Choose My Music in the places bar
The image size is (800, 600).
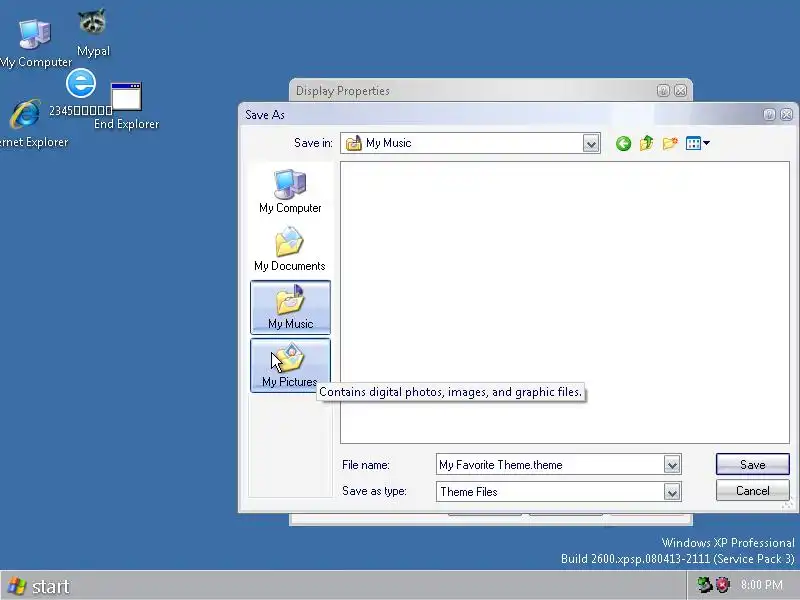[290, 307]
